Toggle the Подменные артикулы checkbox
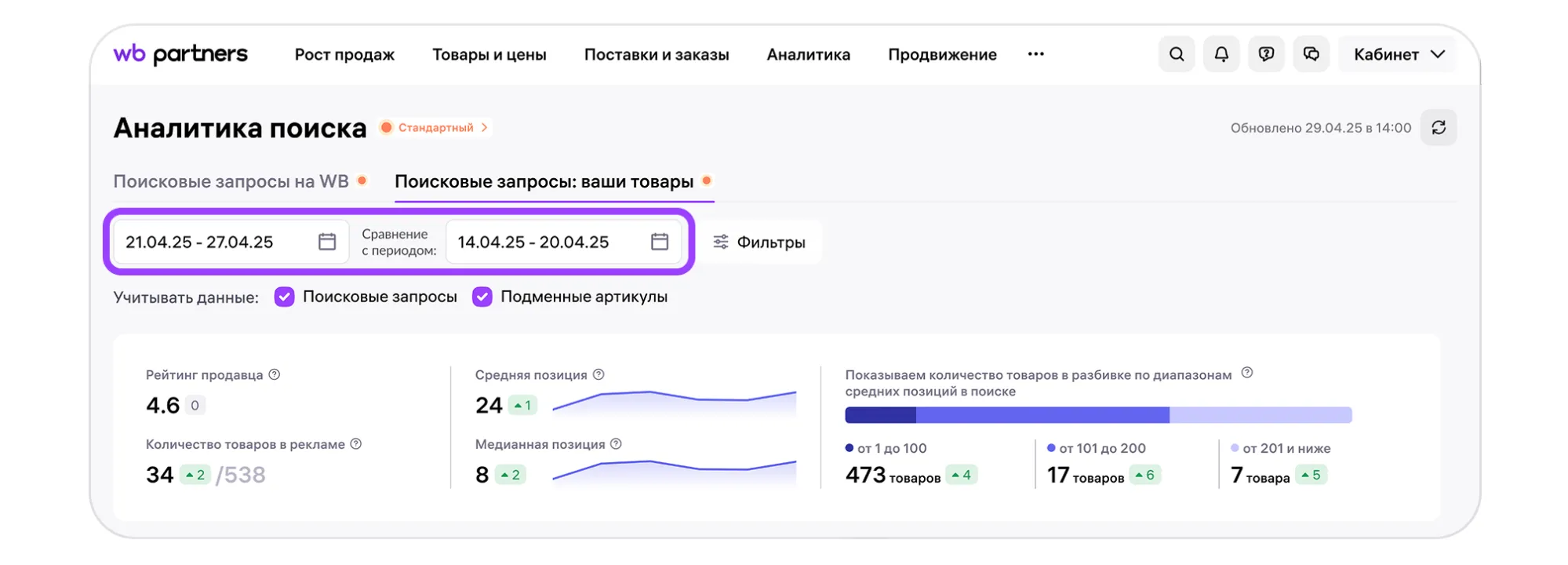This screenshot has height=565, width=1568. pos(482,297)
